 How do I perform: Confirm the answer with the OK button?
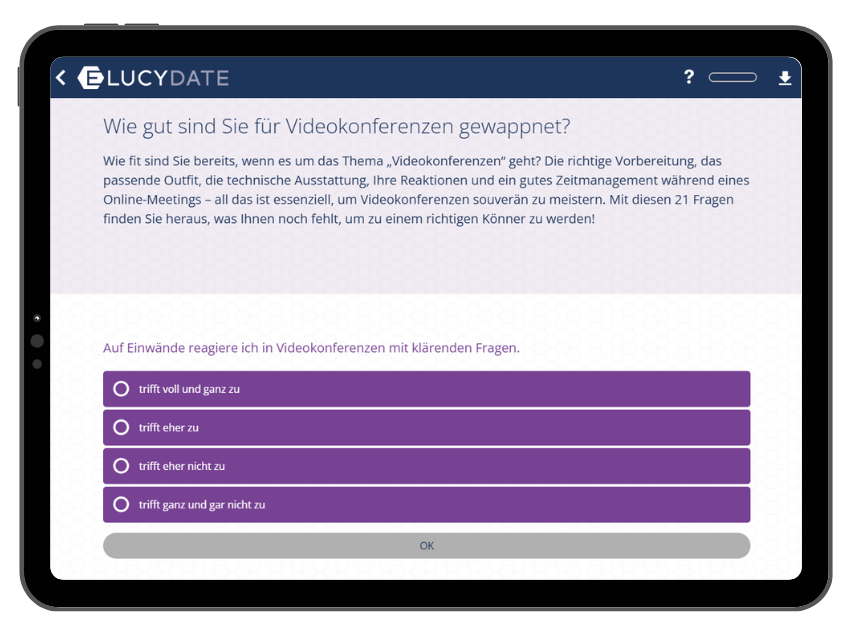[426, 546]
